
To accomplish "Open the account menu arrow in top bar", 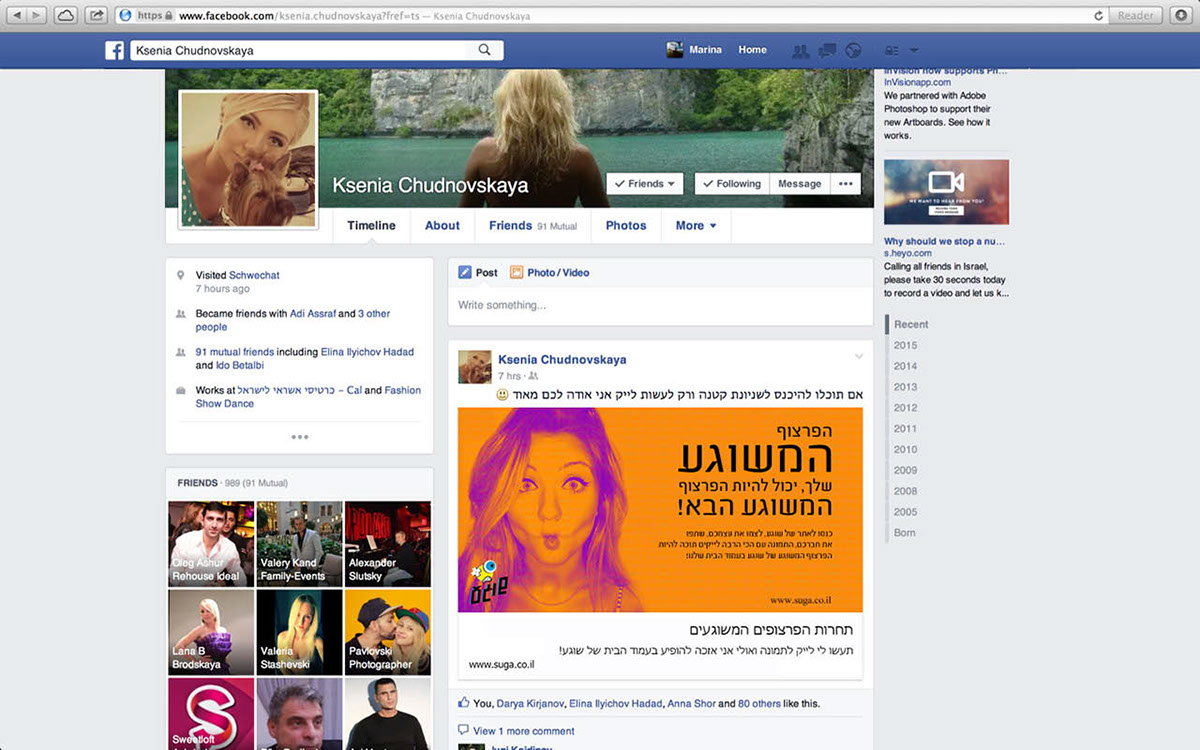I will (914, 50).
